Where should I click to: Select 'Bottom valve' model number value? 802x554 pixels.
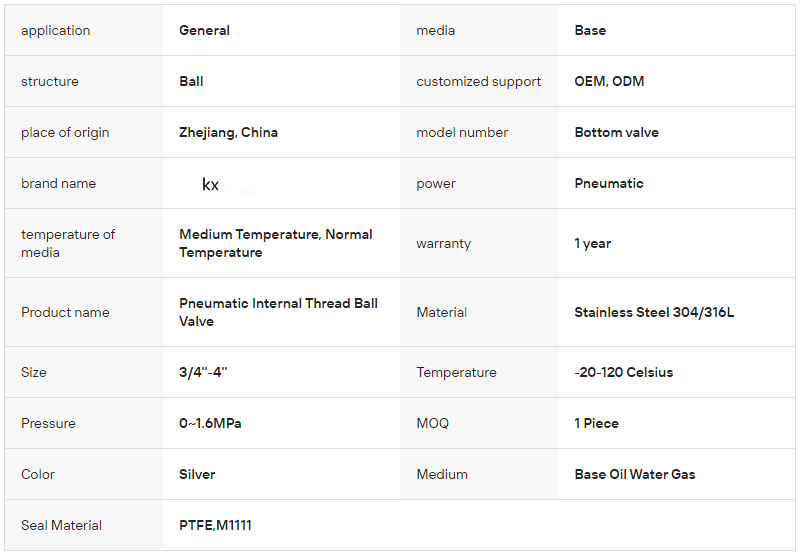(x=616, y=133)
